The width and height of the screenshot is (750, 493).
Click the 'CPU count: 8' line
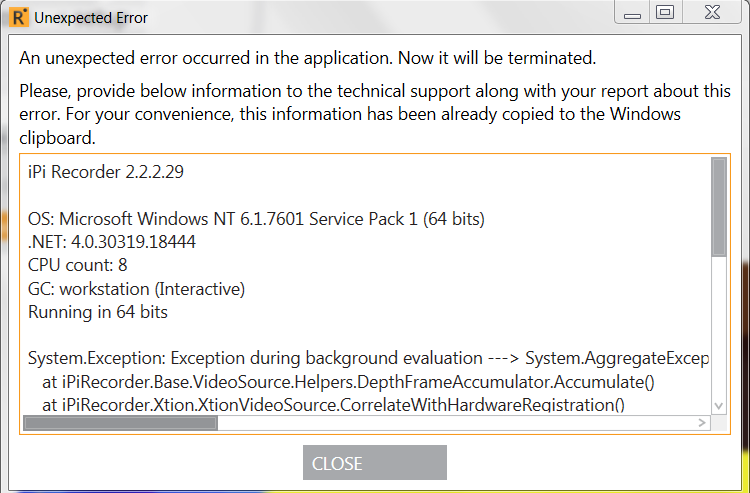(77, 265)
